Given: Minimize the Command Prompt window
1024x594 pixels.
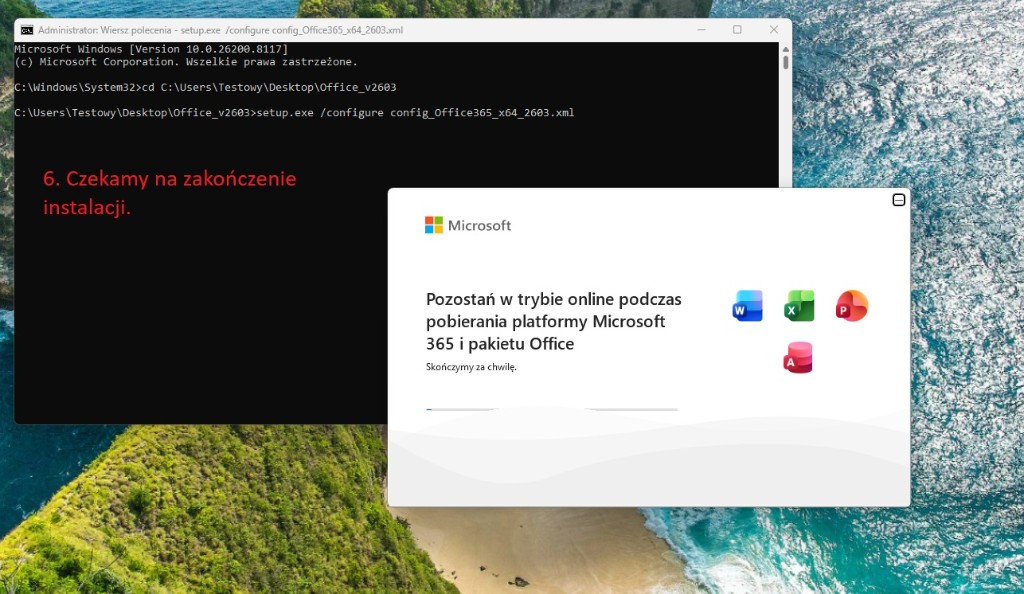Looking at the screenshot, I should click(x=700, y=30).
